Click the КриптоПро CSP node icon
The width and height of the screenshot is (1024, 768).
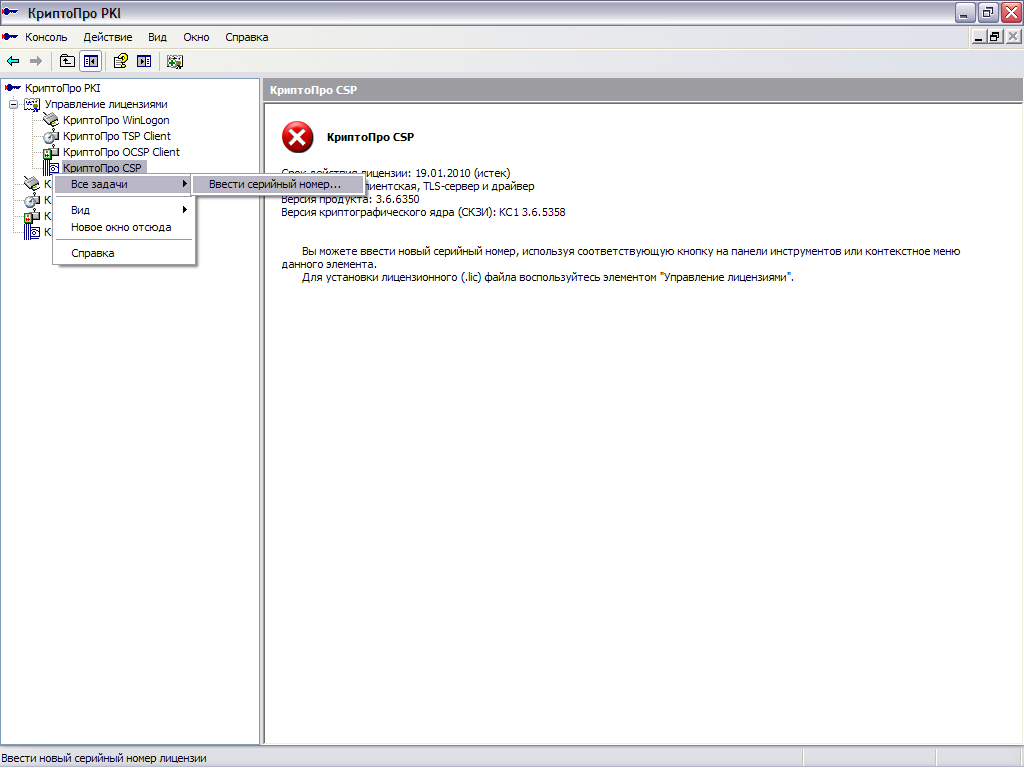[51, 168]
